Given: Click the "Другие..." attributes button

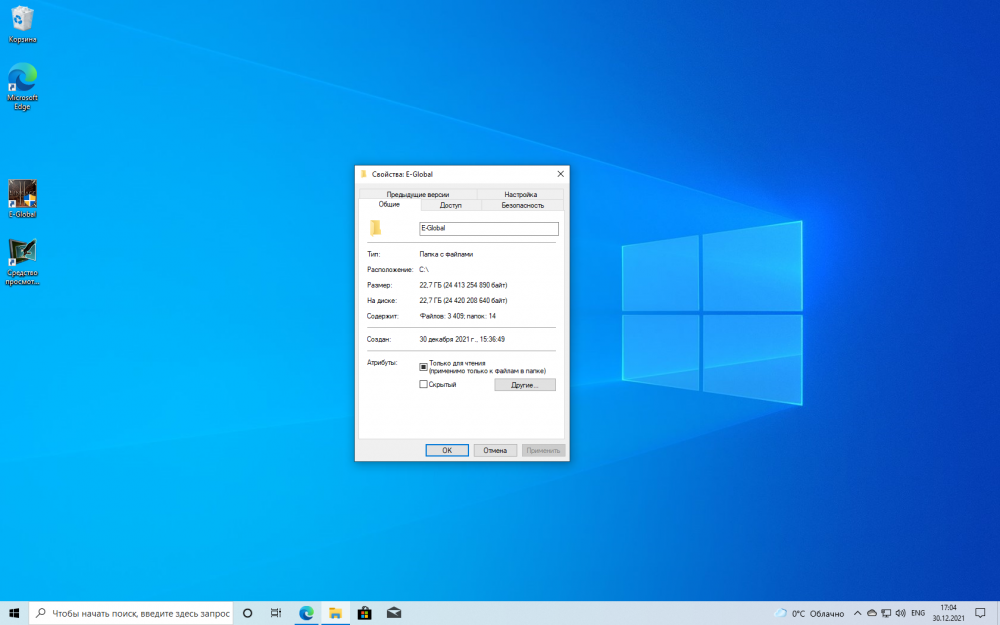Looking at the screenshot, I should [x=524, y=384].
